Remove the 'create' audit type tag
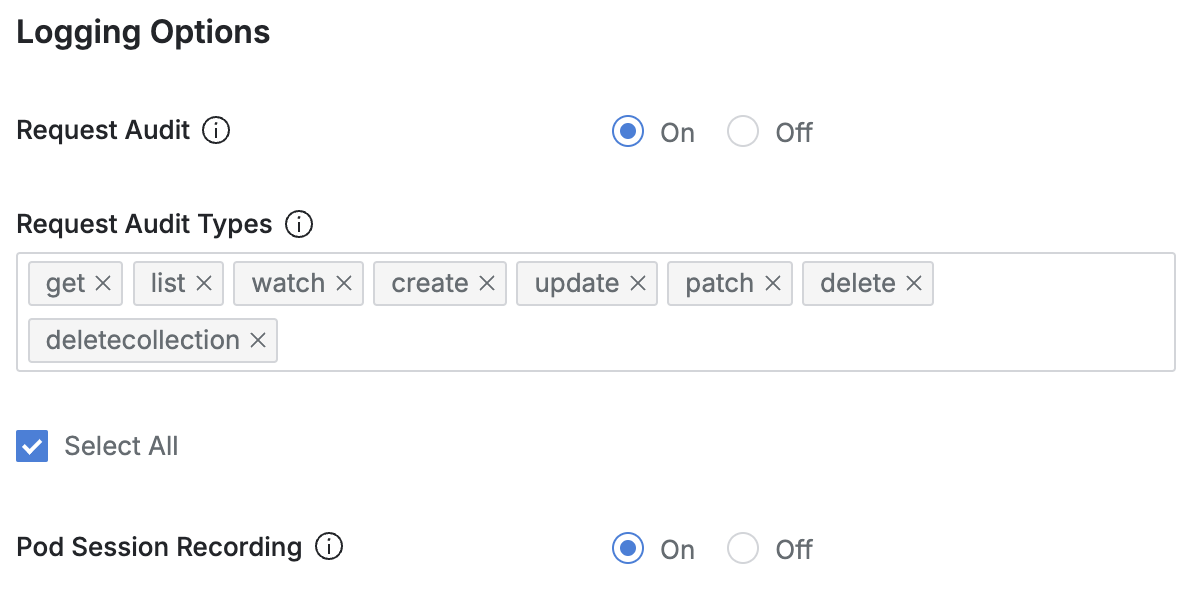This screenshot has width=1196, height=608. click(487, 284)
